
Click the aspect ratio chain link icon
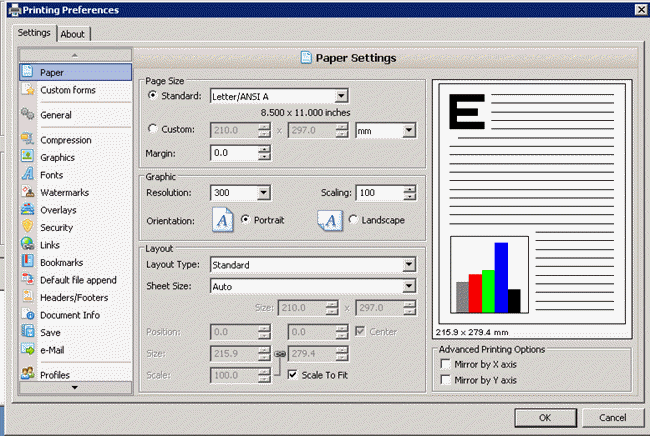pos(280,354)
